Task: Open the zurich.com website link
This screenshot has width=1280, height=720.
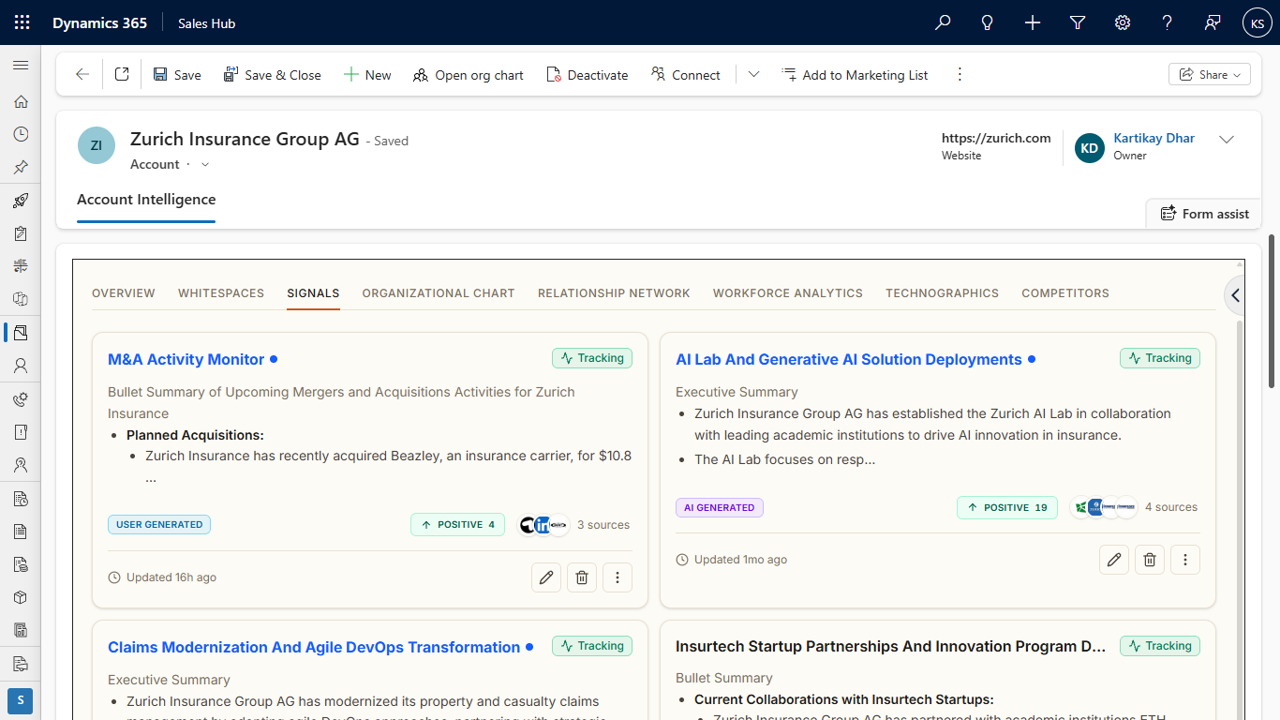Action: click(996, 138)
